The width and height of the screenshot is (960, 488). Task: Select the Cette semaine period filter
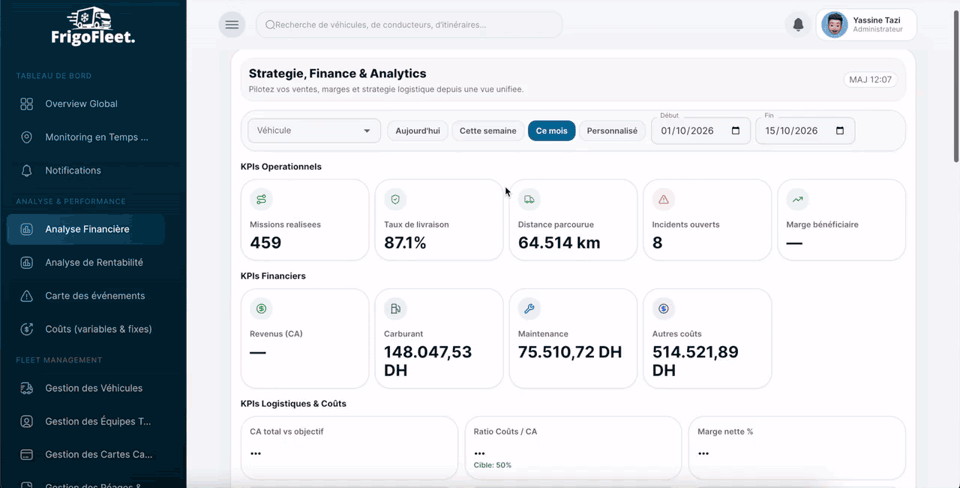[x=488, y=131]
